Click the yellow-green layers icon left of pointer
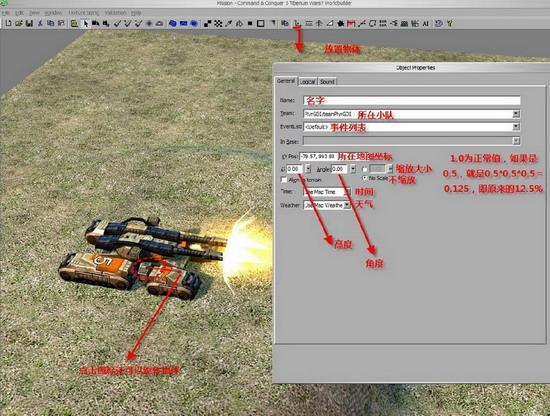This screenshot has width=550, height=416. pos(74,24)
